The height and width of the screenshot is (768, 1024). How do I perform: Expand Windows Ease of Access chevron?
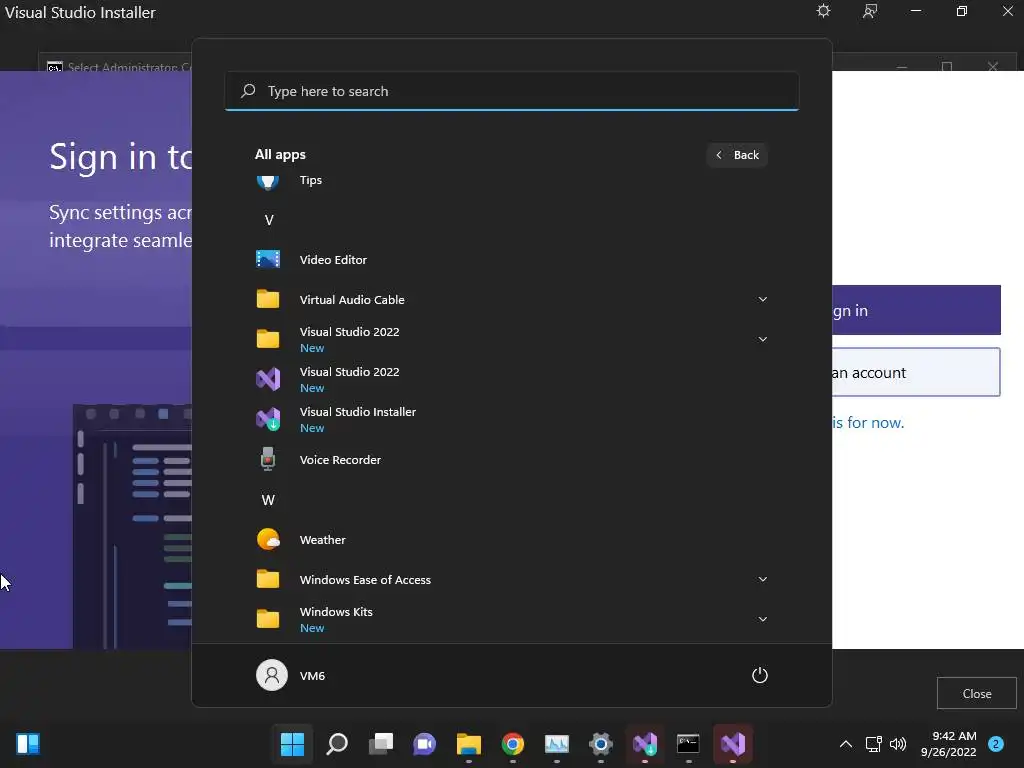coord(762,579)
